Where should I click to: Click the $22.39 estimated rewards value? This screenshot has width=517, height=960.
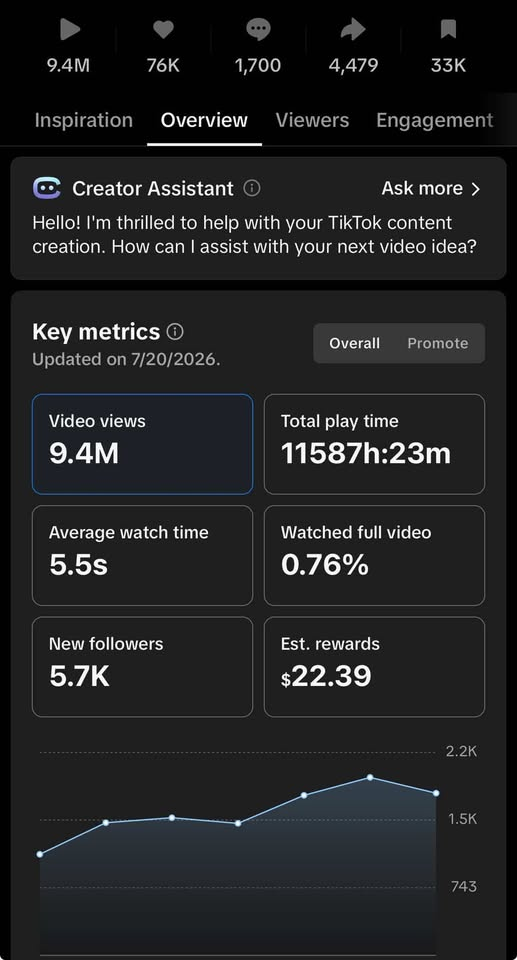point(326,677)
